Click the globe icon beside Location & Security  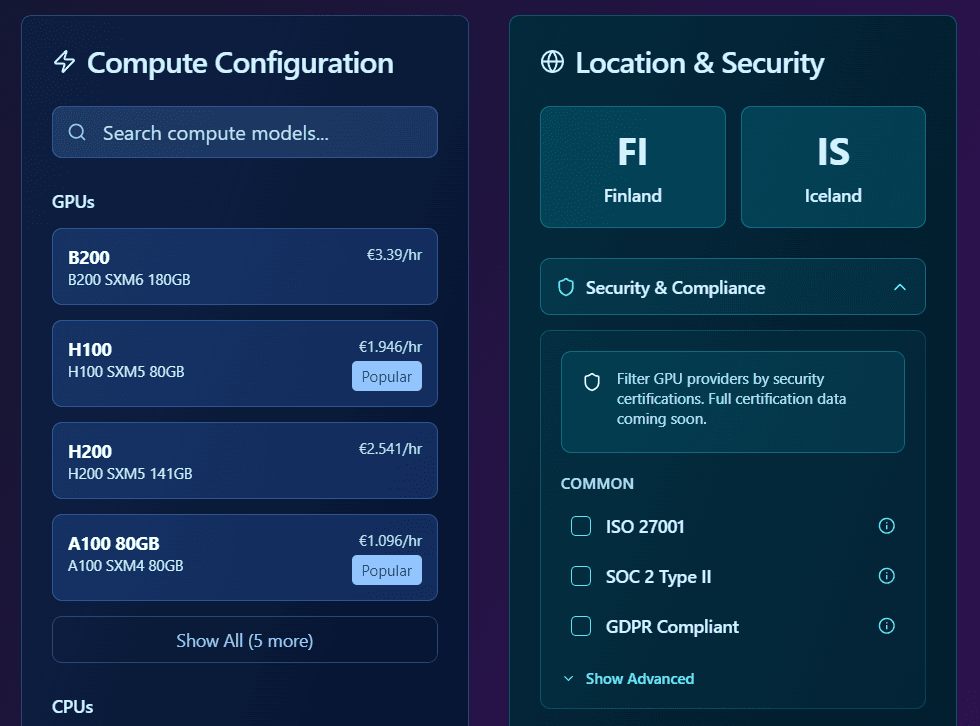click(x=552, y=63)
